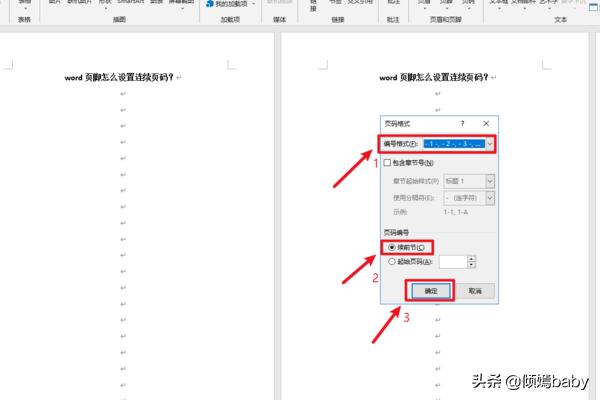
Task: Click the help question mark in 页码格式 dialog
Action: point(462,123)
